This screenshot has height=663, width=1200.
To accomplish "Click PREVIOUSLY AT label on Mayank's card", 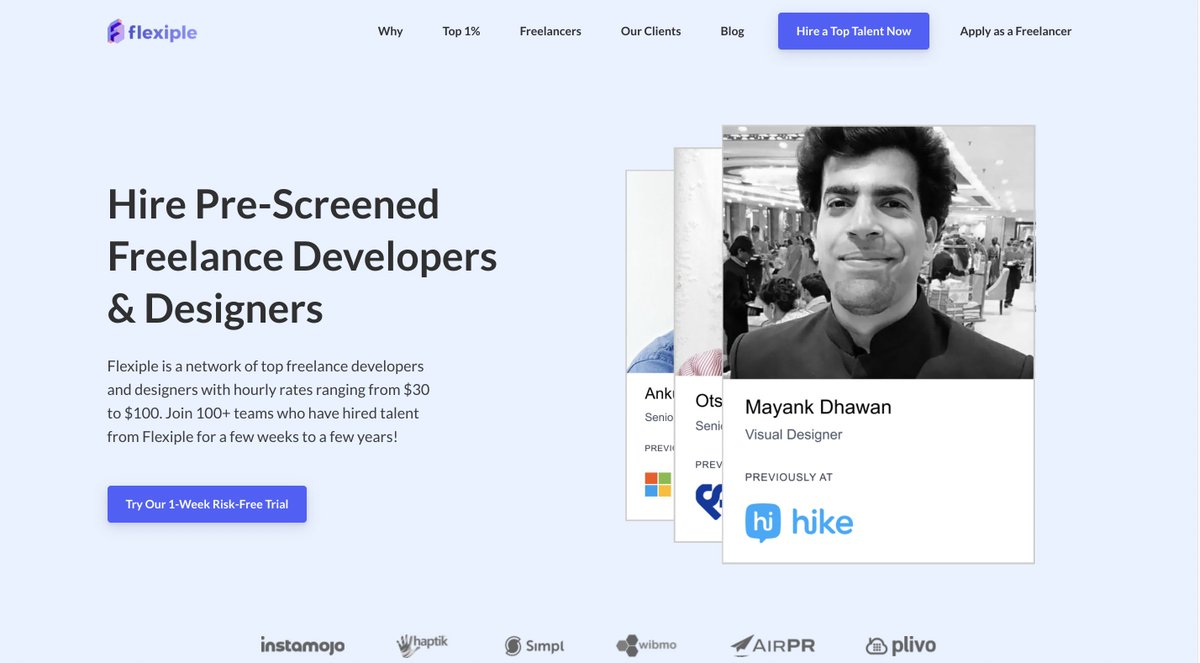I will click(x=789, y=477).
